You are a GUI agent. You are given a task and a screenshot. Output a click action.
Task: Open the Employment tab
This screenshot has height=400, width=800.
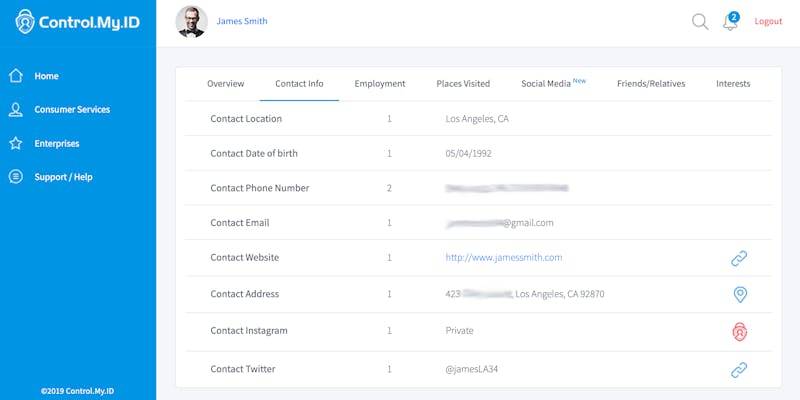(x=380, y=84)
